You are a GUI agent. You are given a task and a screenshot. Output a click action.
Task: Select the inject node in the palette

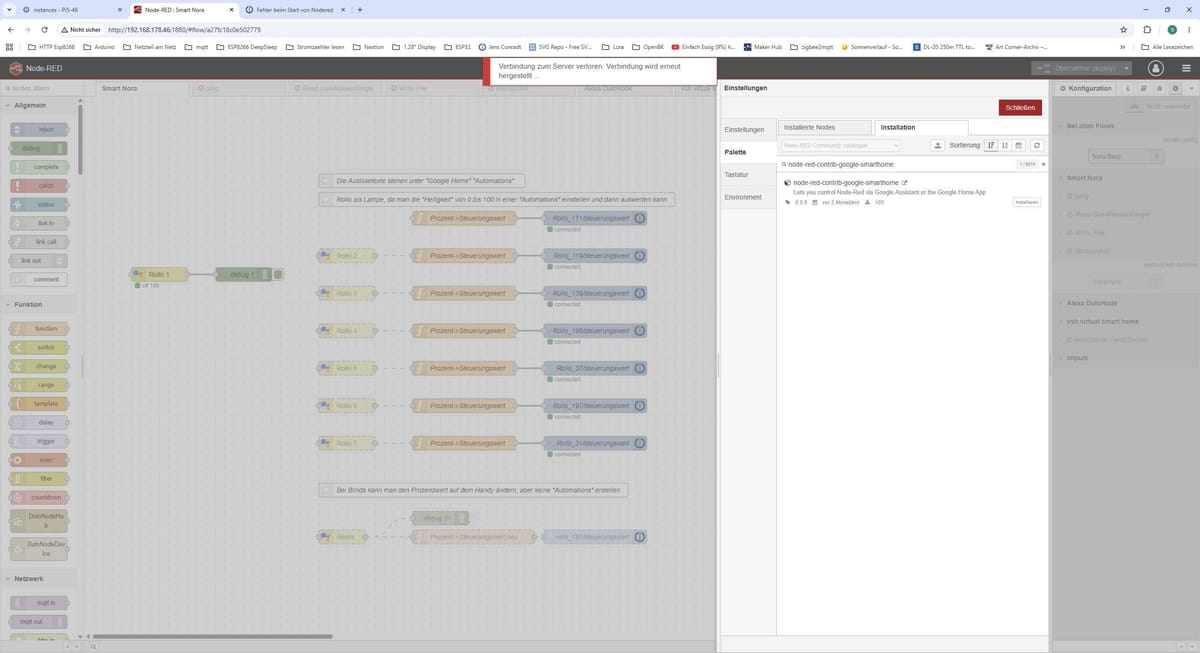click(39, 130)
